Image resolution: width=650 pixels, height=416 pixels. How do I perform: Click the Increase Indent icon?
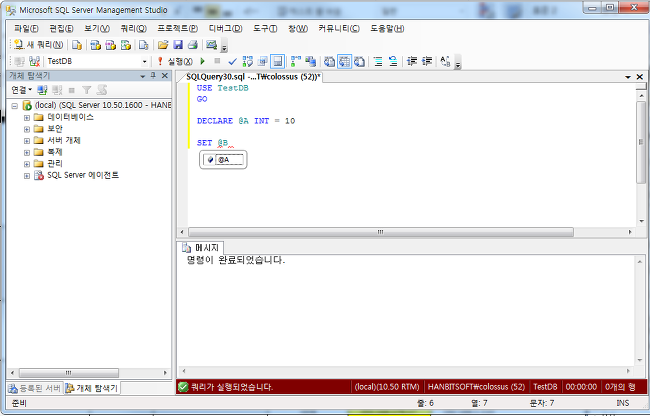pos(427,61)
